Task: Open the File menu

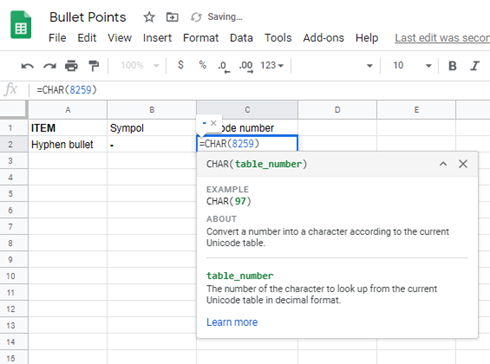Action: click(x=57, y=38)
